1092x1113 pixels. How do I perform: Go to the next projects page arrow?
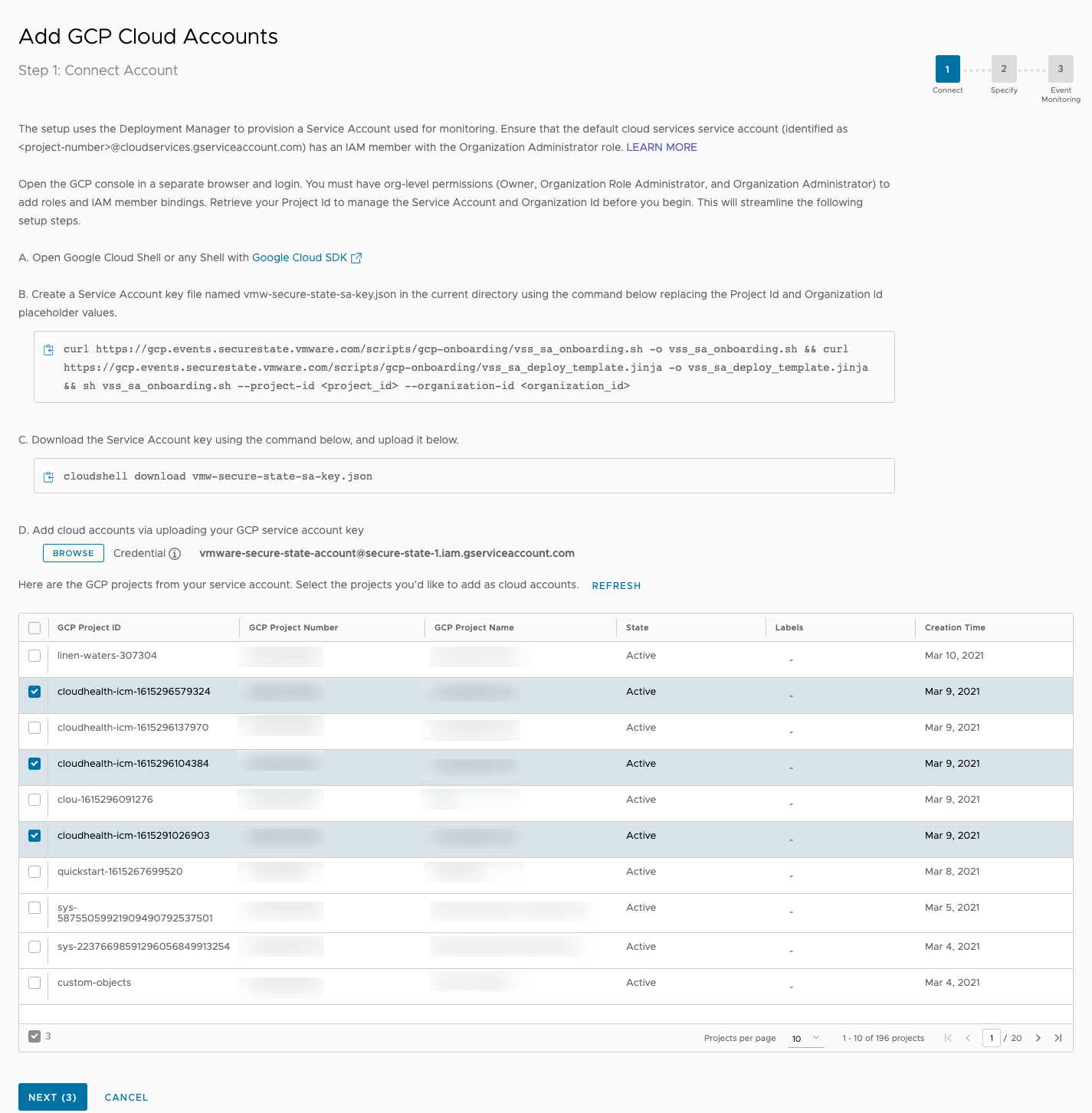1038,1038
